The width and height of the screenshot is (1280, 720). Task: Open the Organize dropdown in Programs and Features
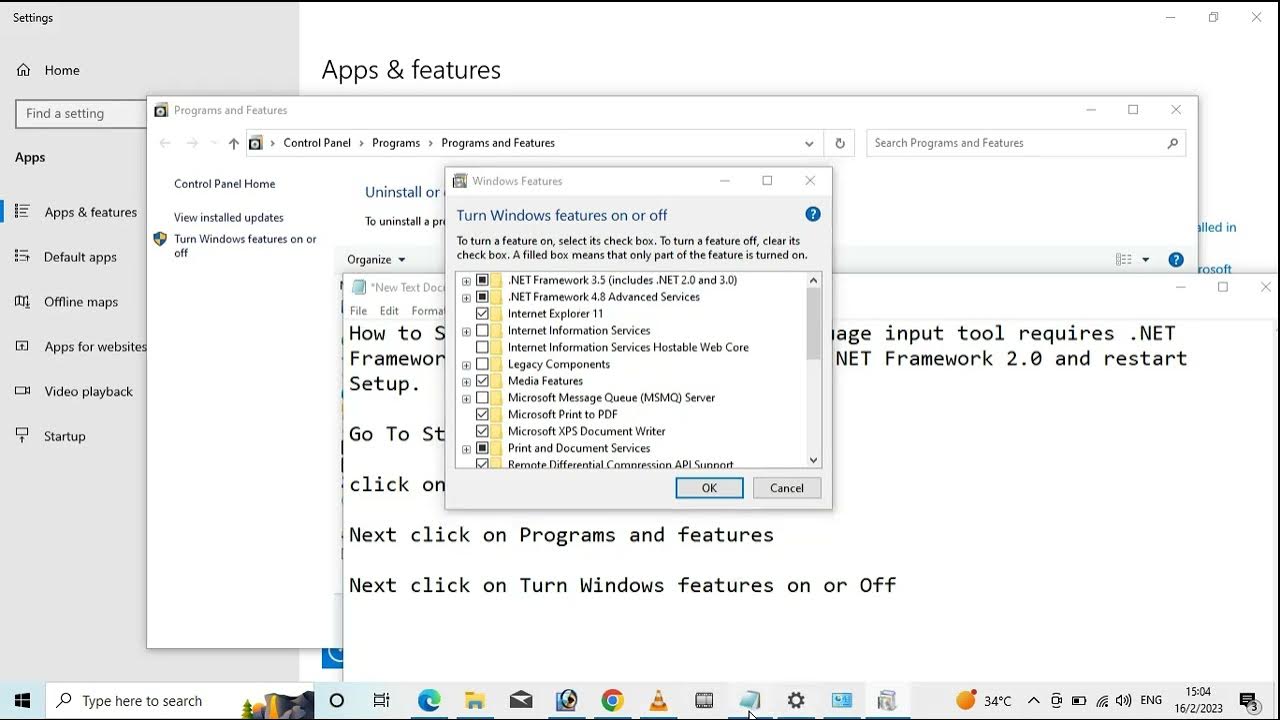click(376, 260)
